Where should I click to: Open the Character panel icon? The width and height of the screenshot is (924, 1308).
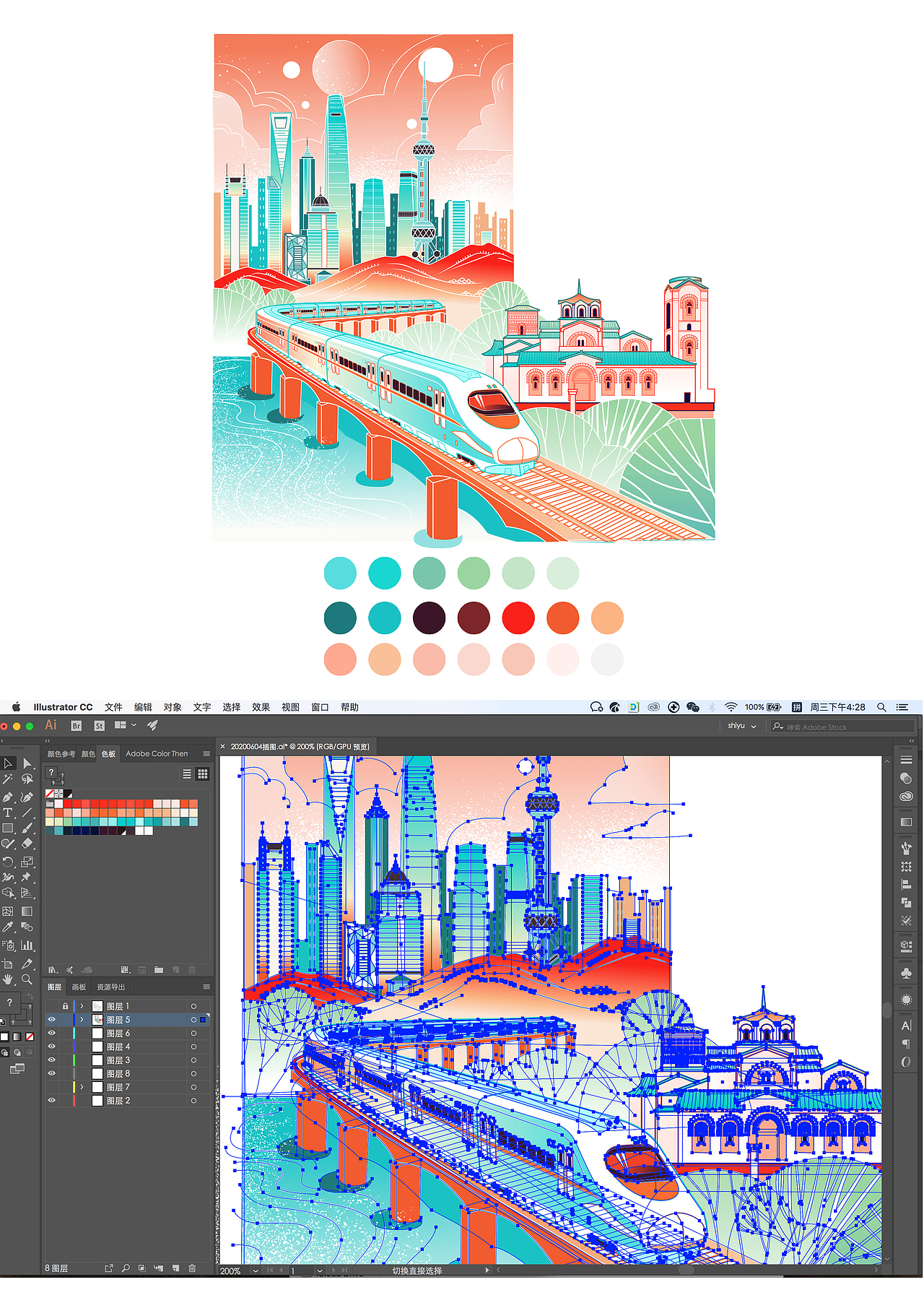click(907, 1026)
